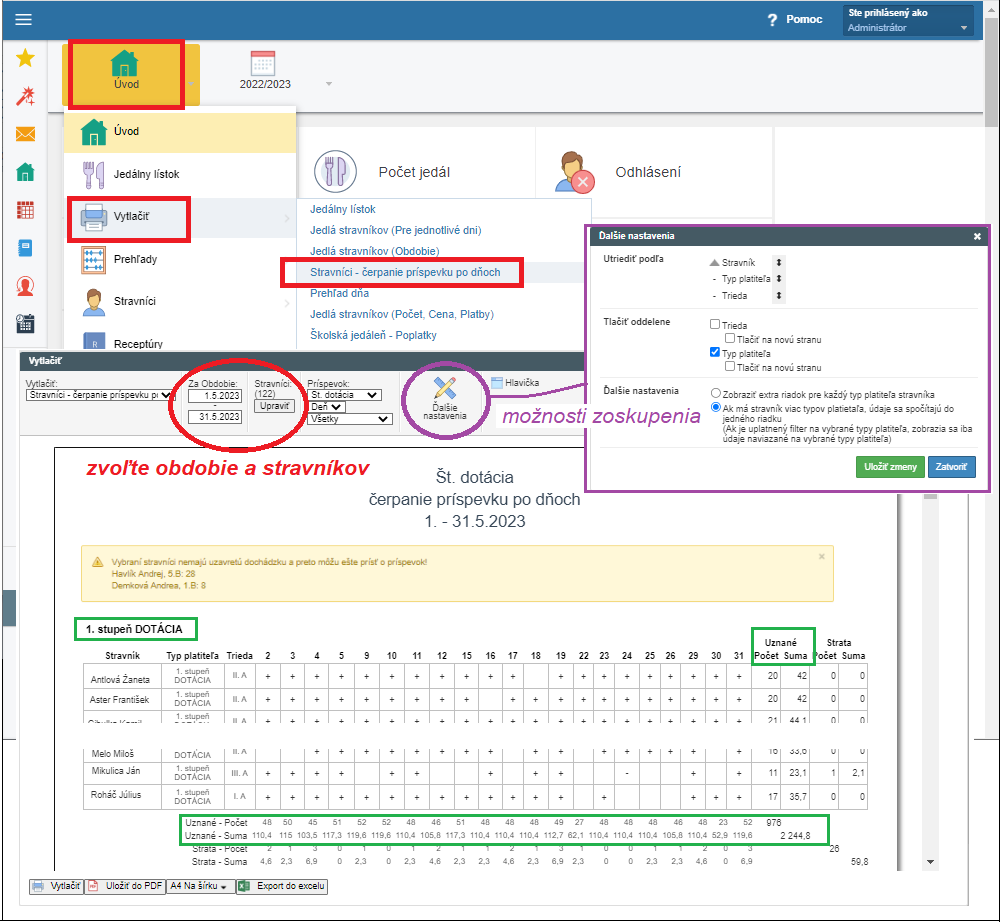
Task: Click the Pomoc help link
Action: pos(804,20)
